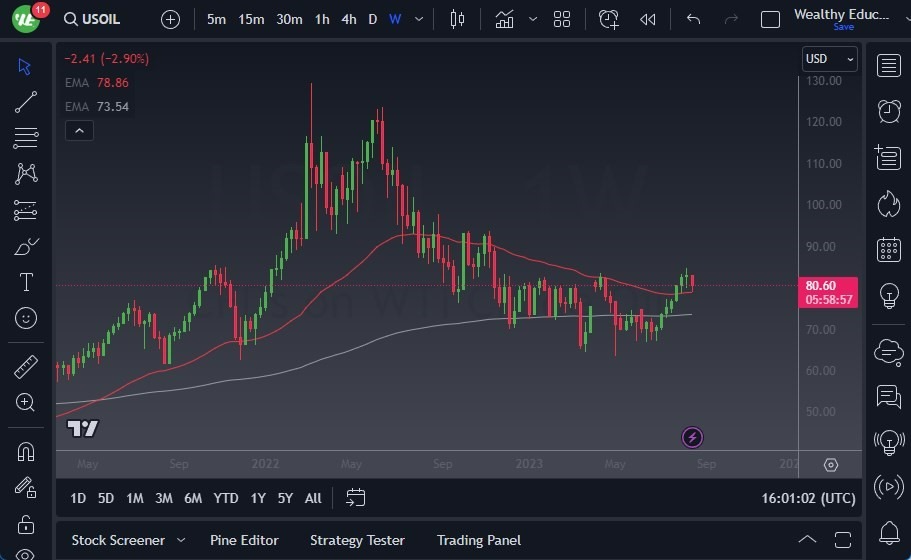Open the go to date calendar
Image resolution: width=911 pixels, height=560 pixels.
356,498
